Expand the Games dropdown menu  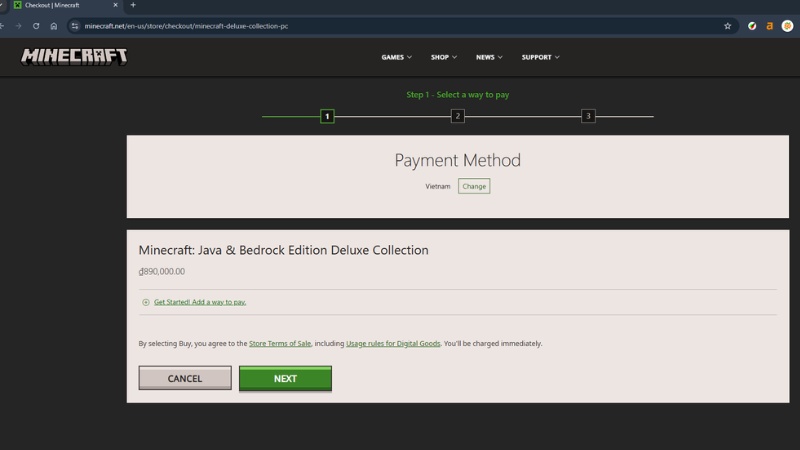pyautogui.click(x=396, y=57)
